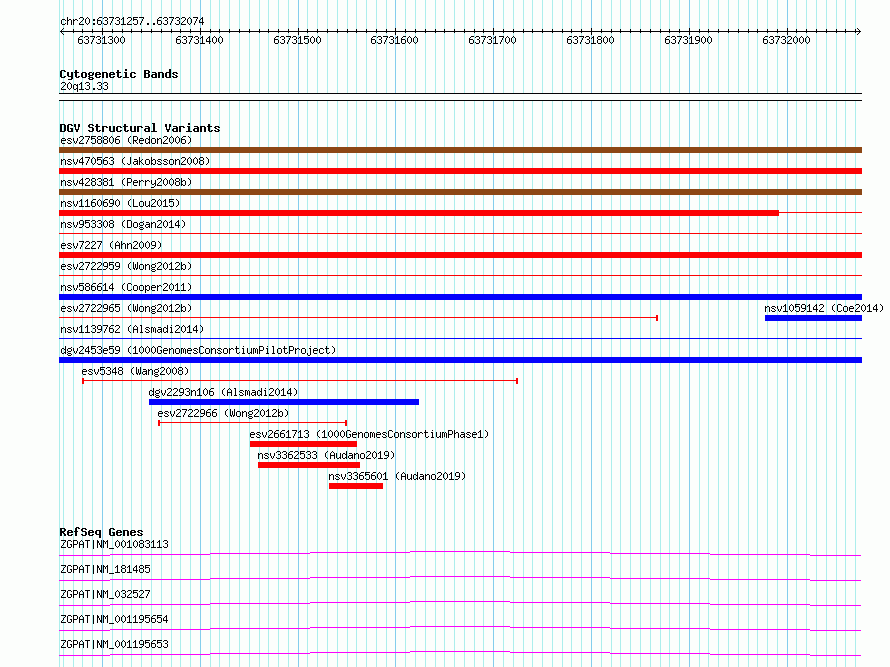The height and width of the screenshot is (667, 890).
Task: Click the red nsv3362533 variant bar
Action: tap(309, 465)
